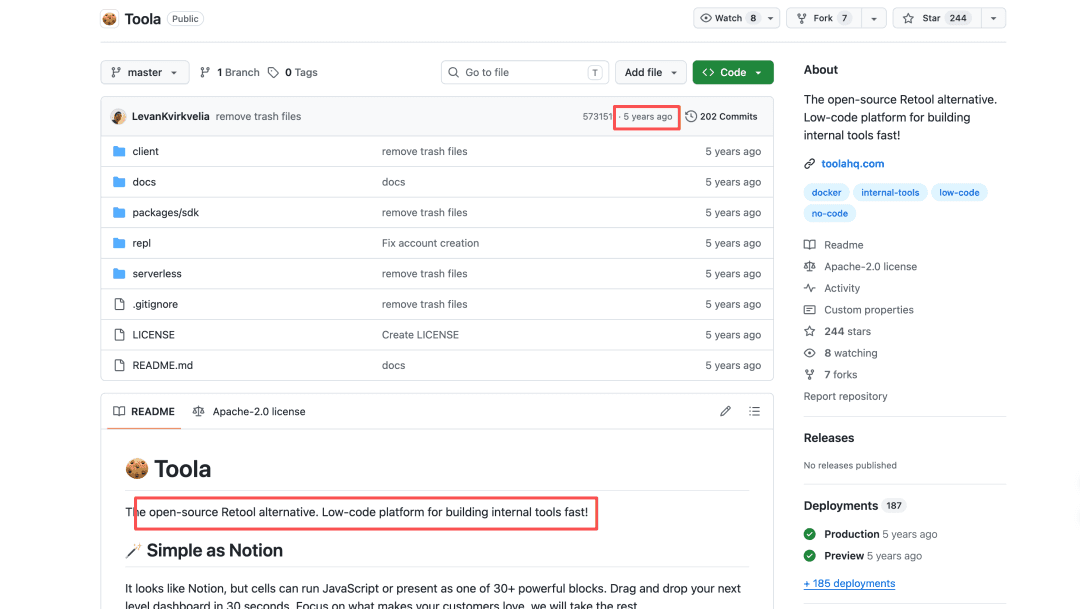Edit README with the pencil icon
1080x609 pixels.
click(725, 411)
